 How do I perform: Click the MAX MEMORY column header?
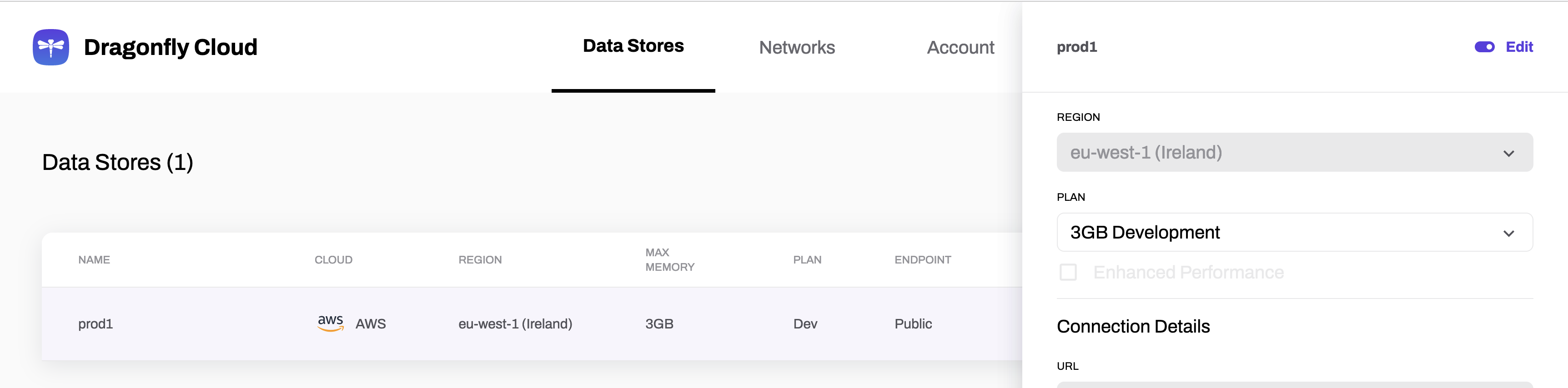click(x=669, y=260)
